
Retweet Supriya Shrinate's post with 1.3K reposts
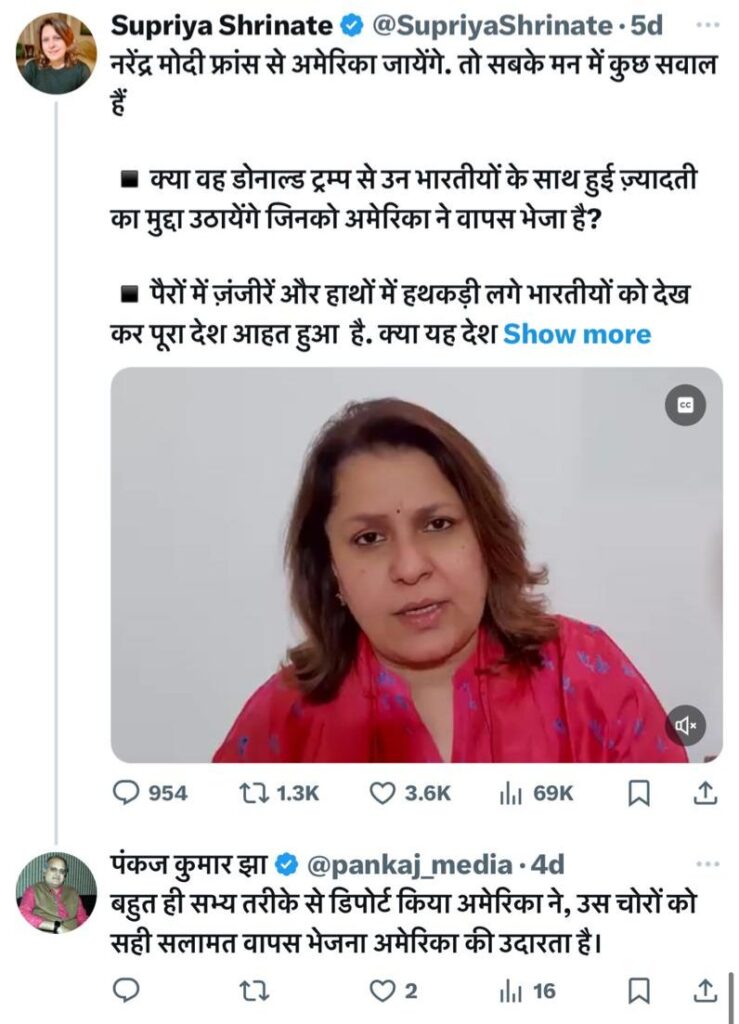[279, 793]
